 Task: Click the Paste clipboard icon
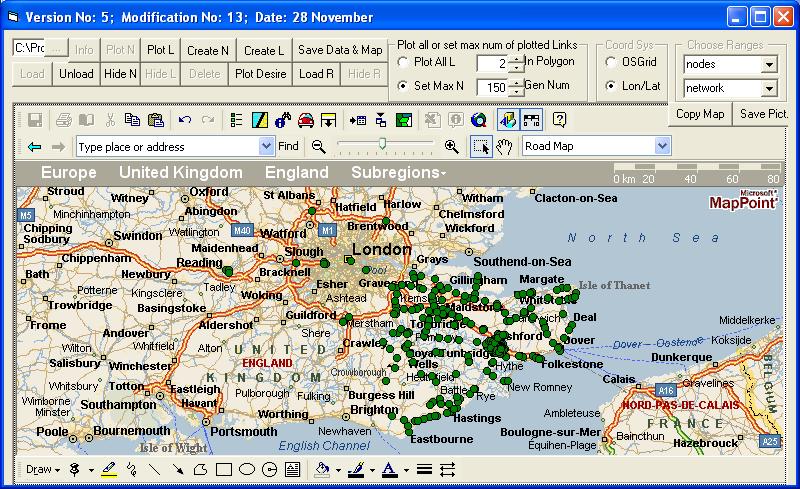156,120
